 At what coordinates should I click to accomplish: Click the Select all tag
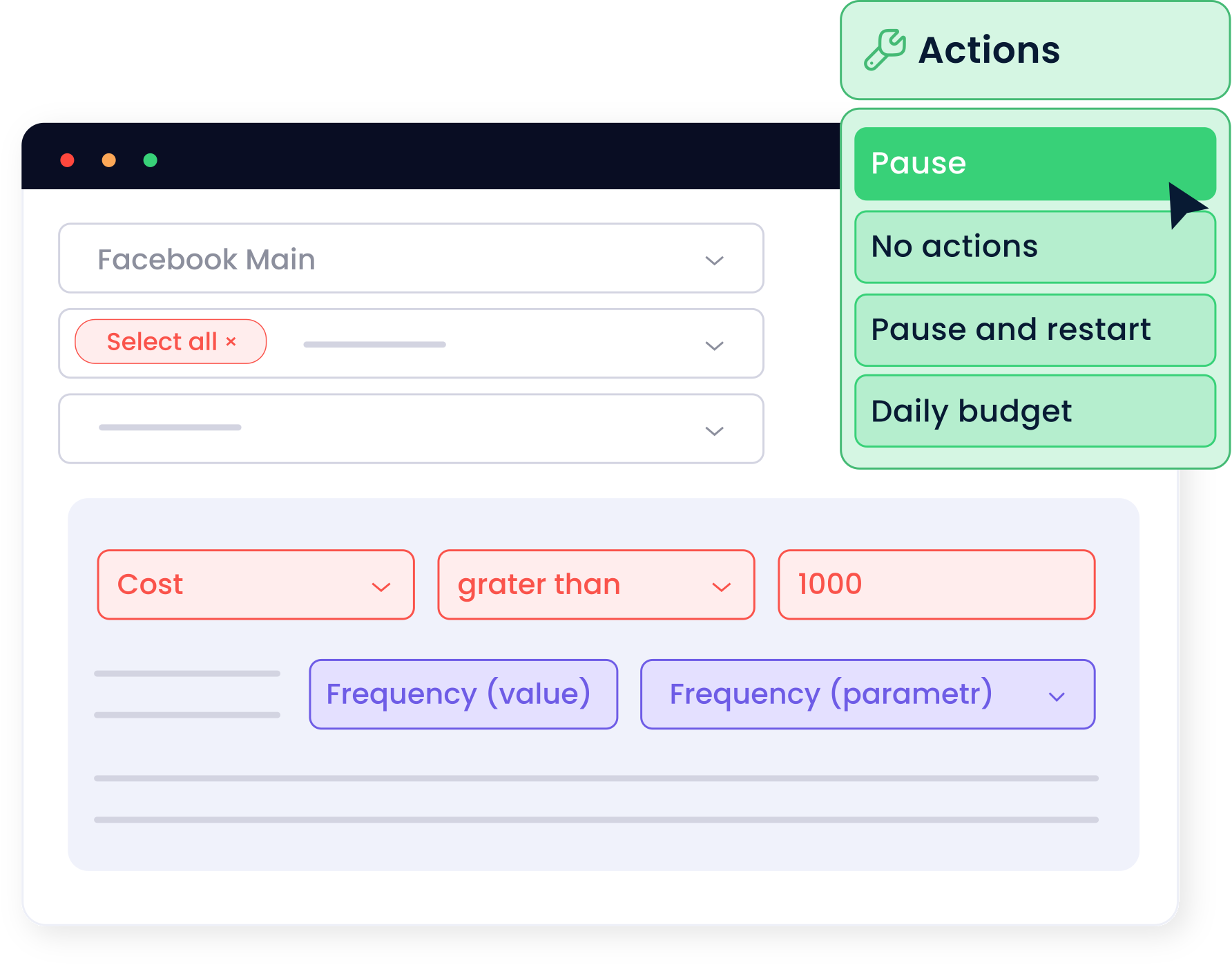click(x=171, y=341)
